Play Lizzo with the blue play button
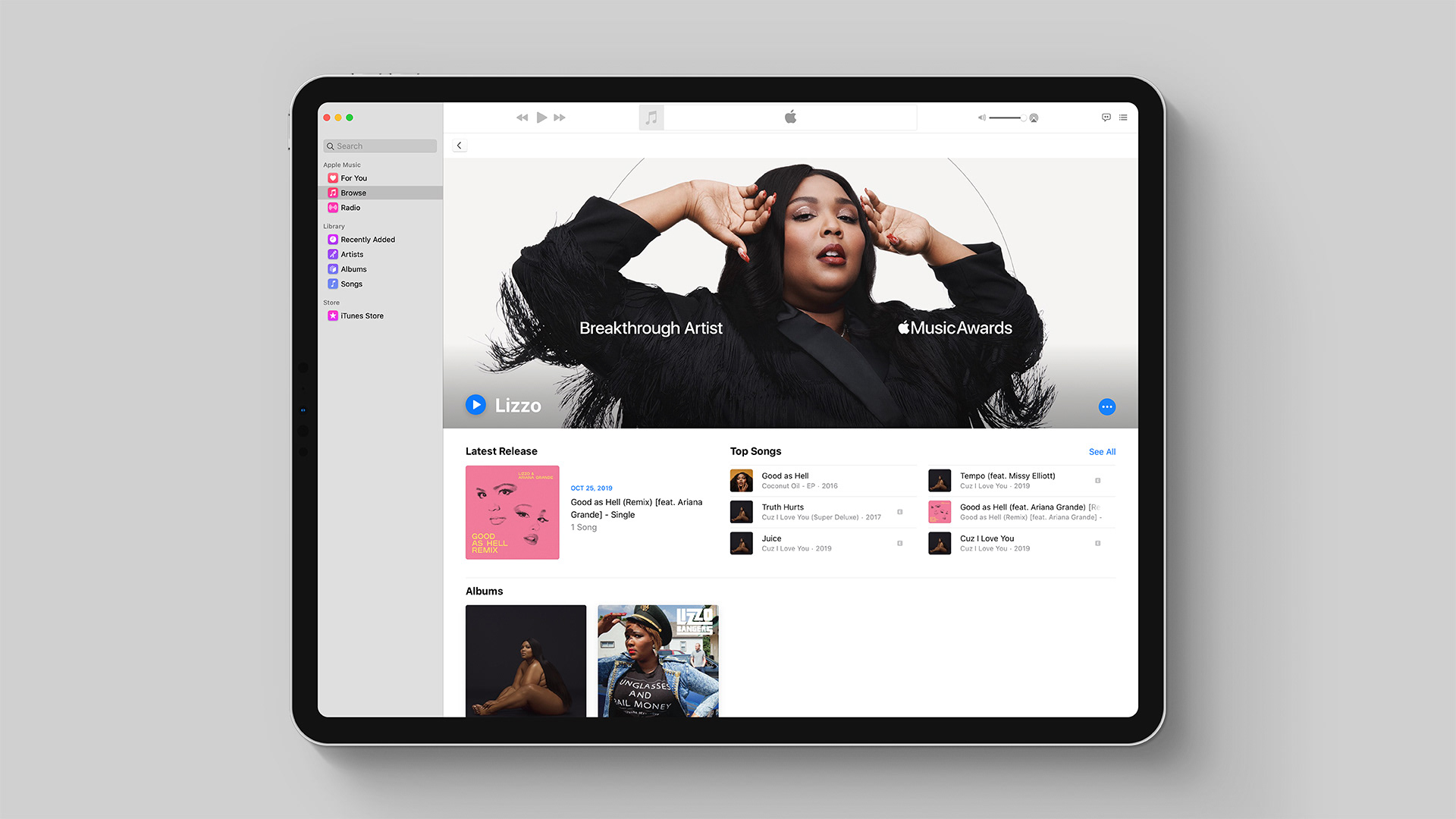The image size is (1456, 819). click(475, 405)
